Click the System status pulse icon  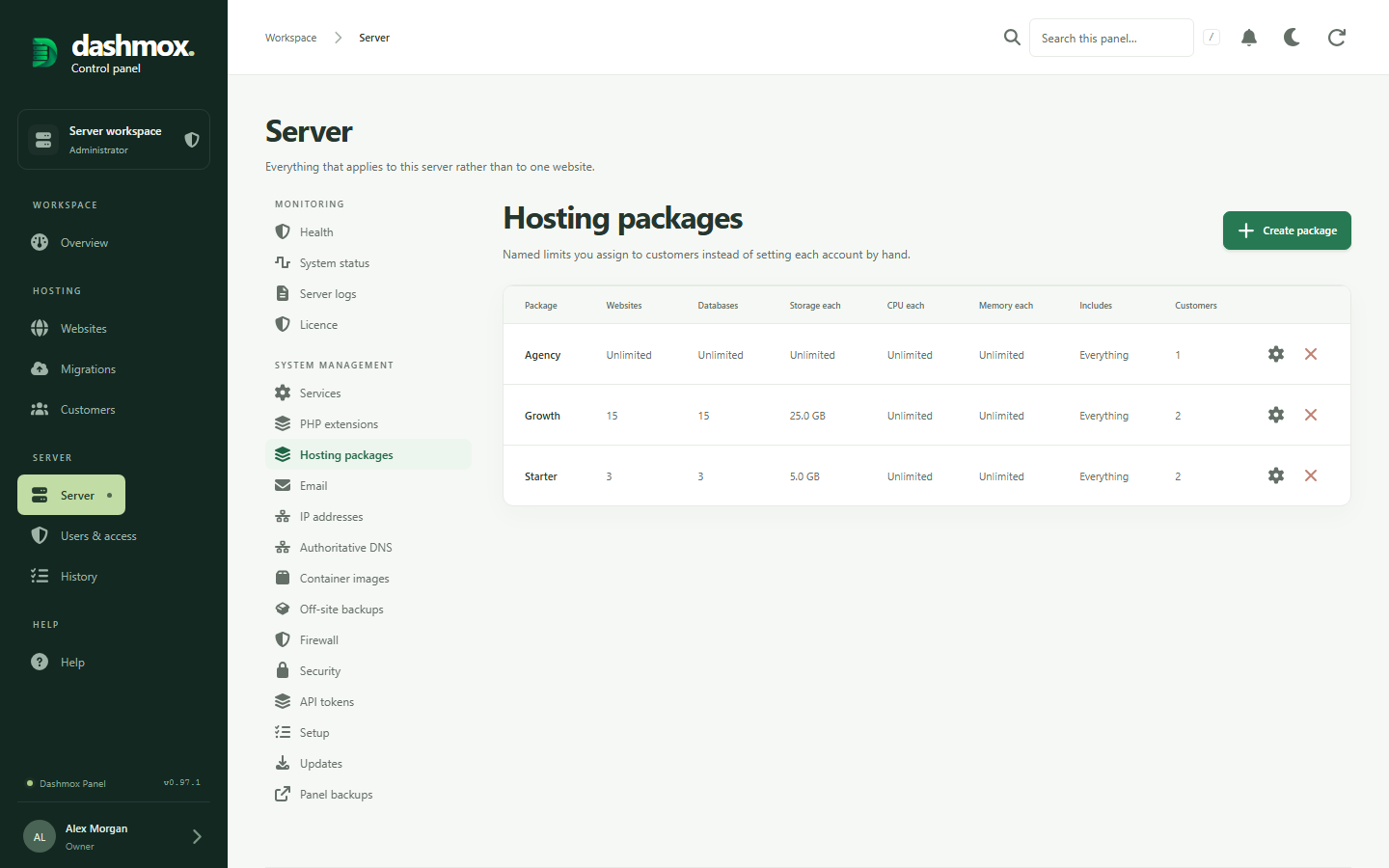(283, 262)
